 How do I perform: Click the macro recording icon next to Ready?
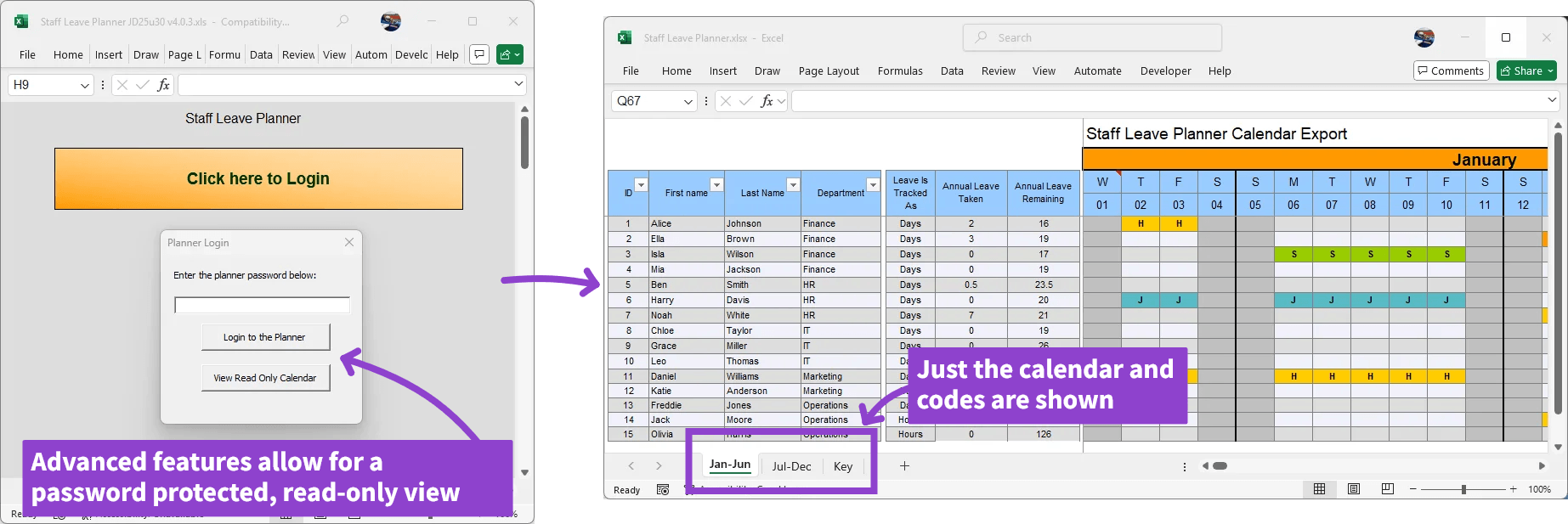[663, 490]
